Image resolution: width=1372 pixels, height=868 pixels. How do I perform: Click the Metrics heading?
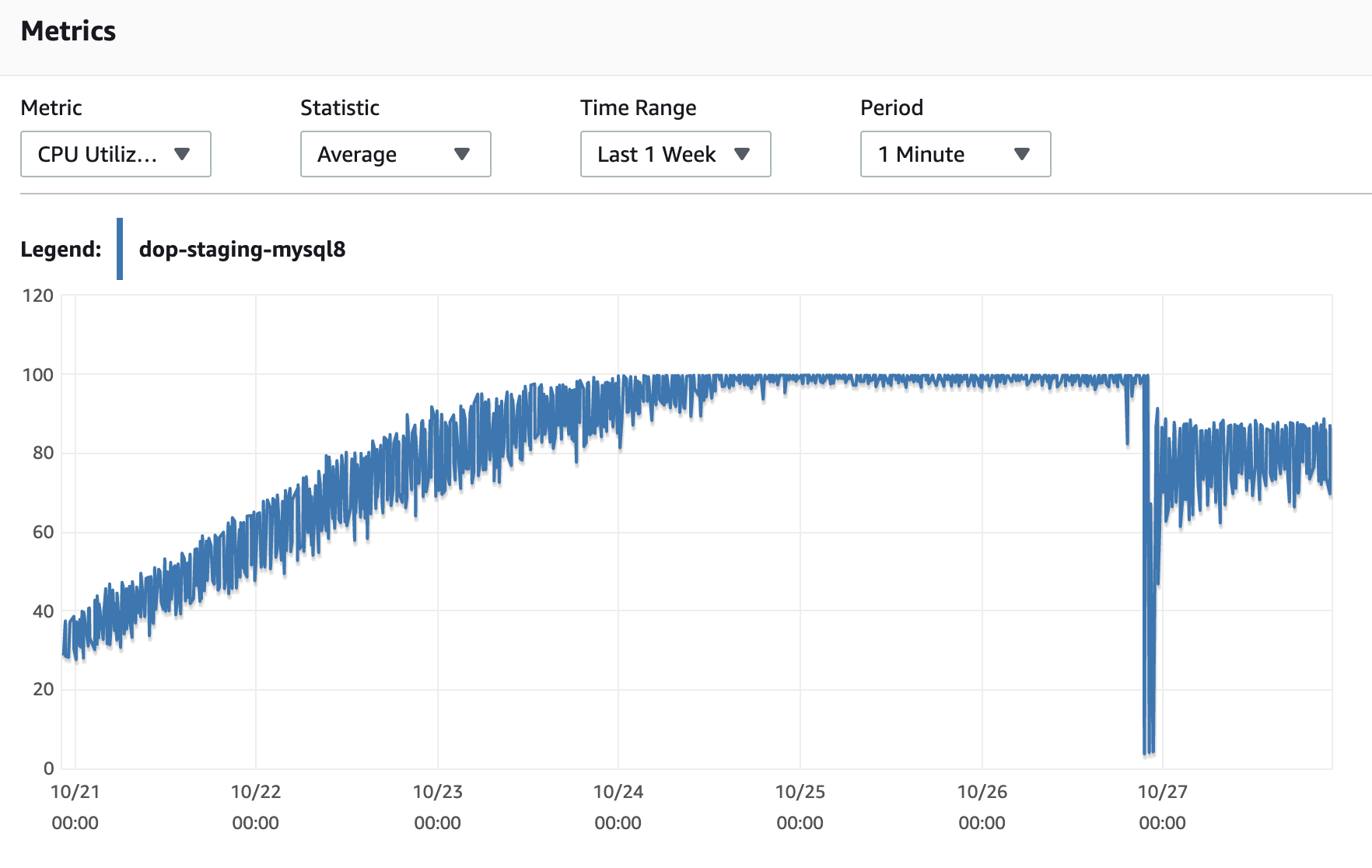(x=68, y=31)
